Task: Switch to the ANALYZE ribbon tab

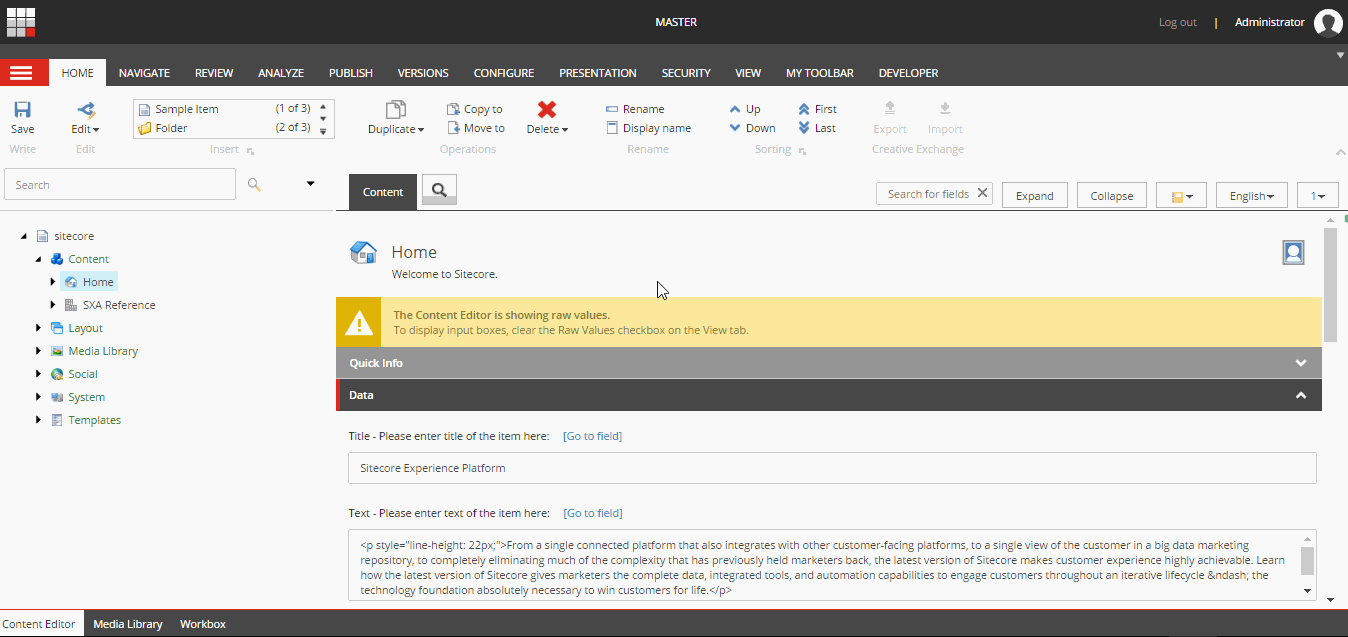Action: click(x=281, y=73)
